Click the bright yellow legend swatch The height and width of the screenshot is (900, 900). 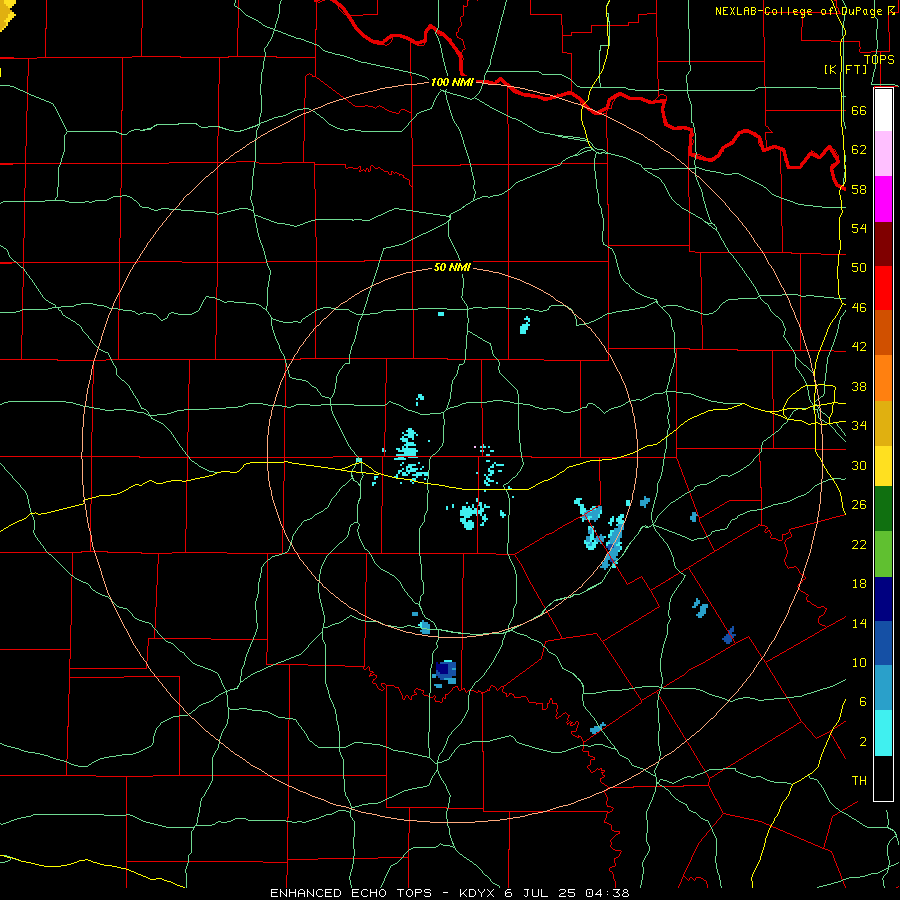click(883, 465)
